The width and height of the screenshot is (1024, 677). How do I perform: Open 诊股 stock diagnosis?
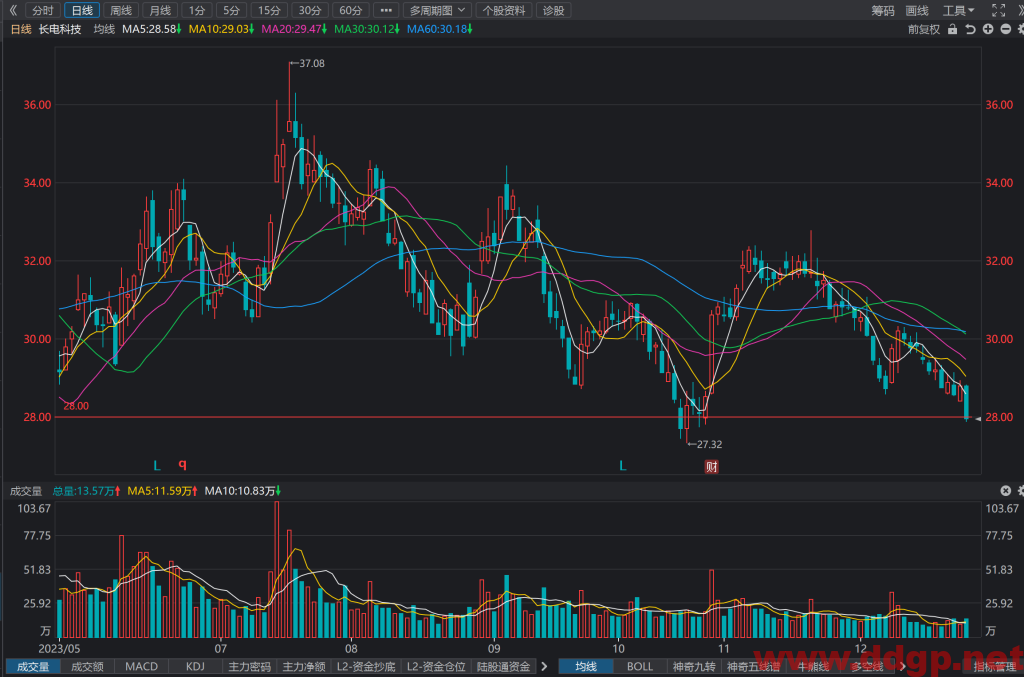pos(553,10)
